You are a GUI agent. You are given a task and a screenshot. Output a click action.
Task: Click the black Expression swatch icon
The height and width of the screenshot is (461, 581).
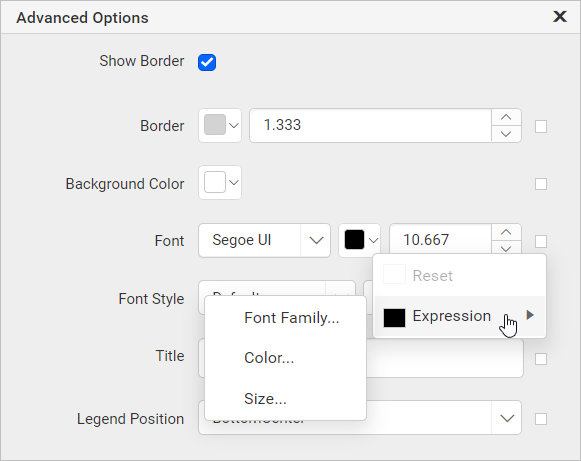click(x=394, y=318)
